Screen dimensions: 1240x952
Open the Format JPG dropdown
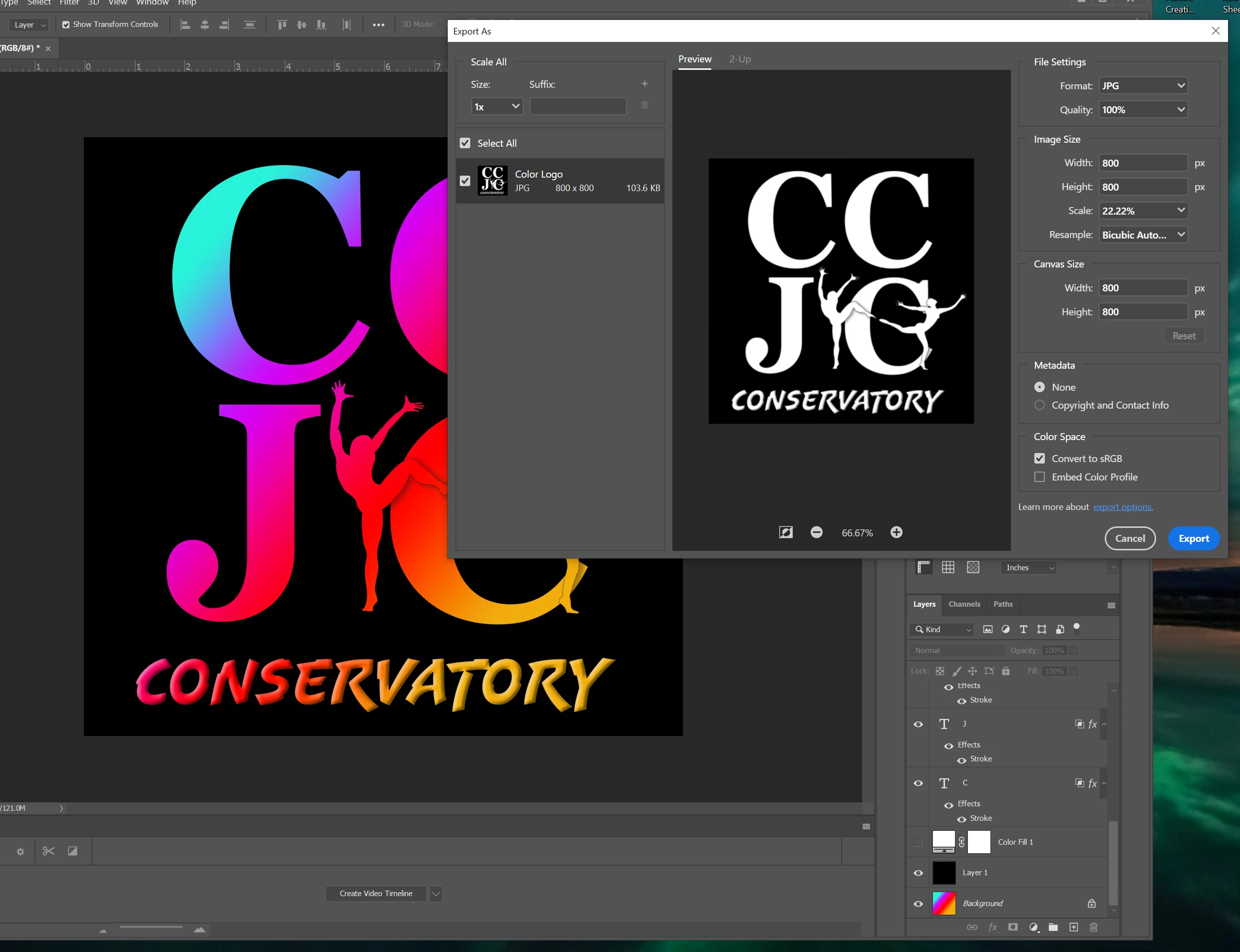click(1143, 85)
